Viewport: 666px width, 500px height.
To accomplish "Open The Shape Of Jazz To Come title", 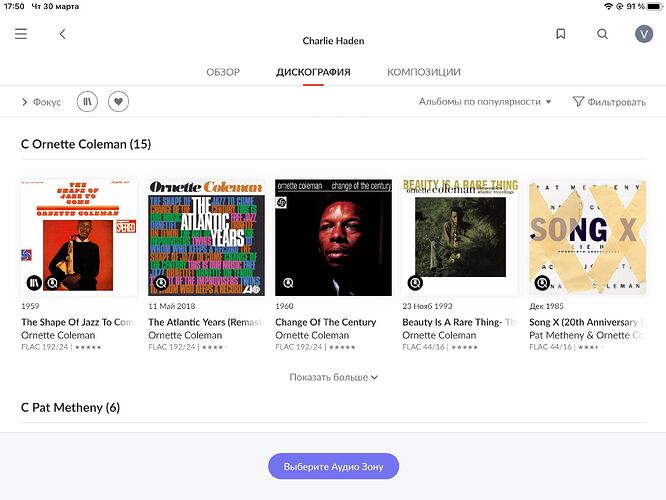I will pyautogui.click(x=79, y=322).
